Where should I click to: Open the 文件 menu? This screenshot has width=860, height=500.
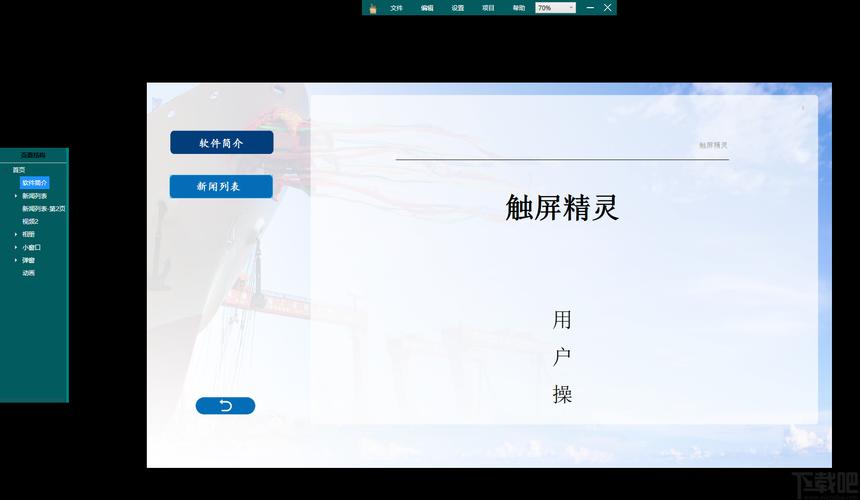(397, 8)
